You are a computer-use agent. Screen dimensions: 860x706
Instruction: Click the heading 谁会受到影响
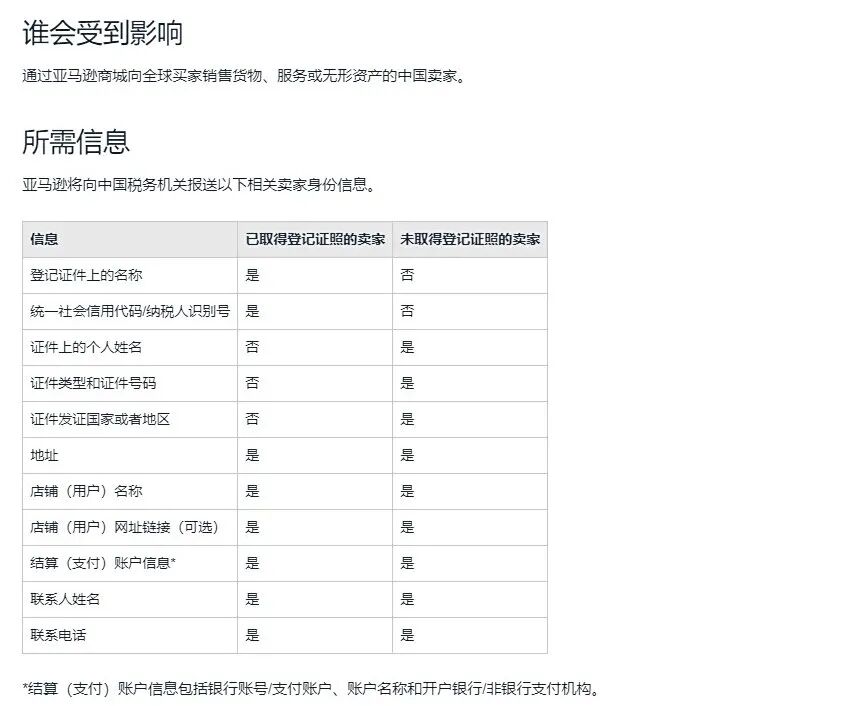(102, 33)
